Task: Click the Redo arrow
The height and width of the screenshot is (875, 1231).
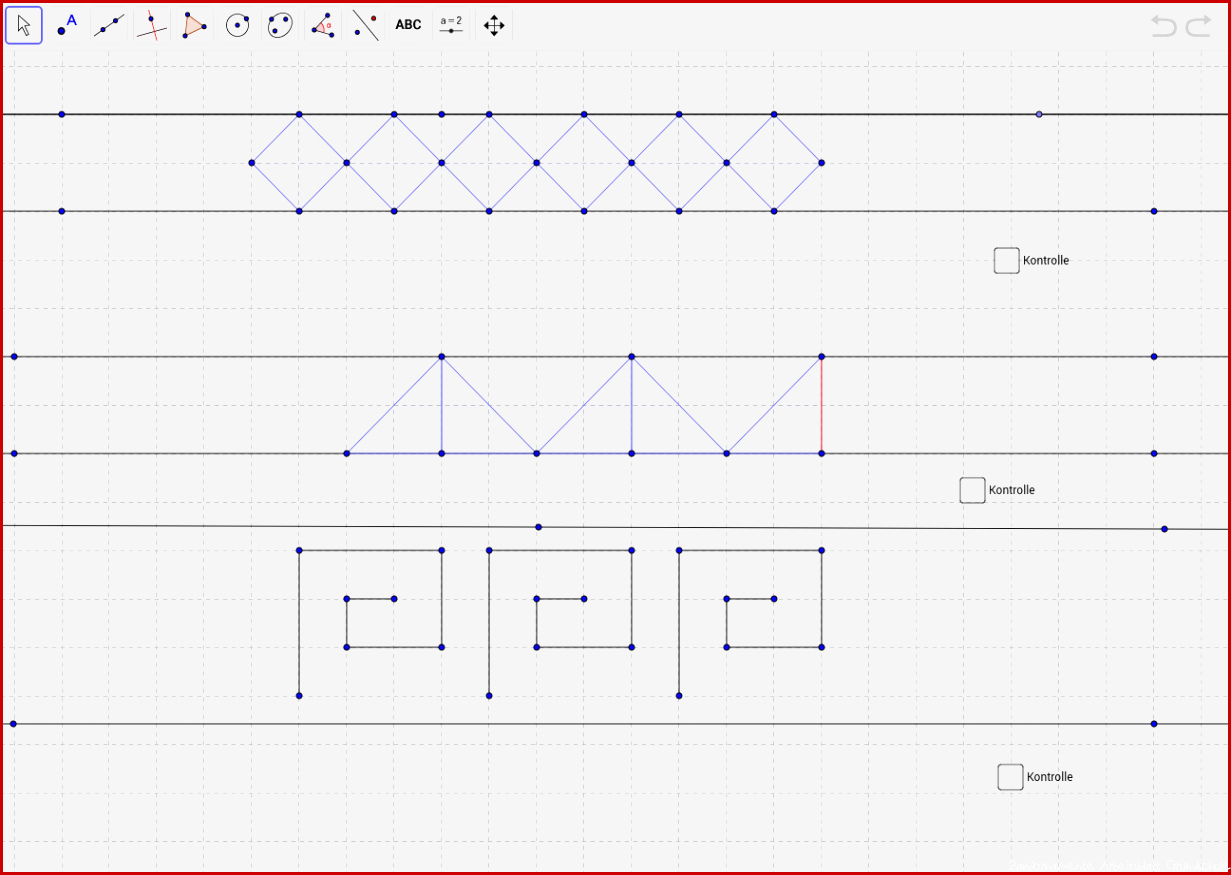Action: (1198, 26)
